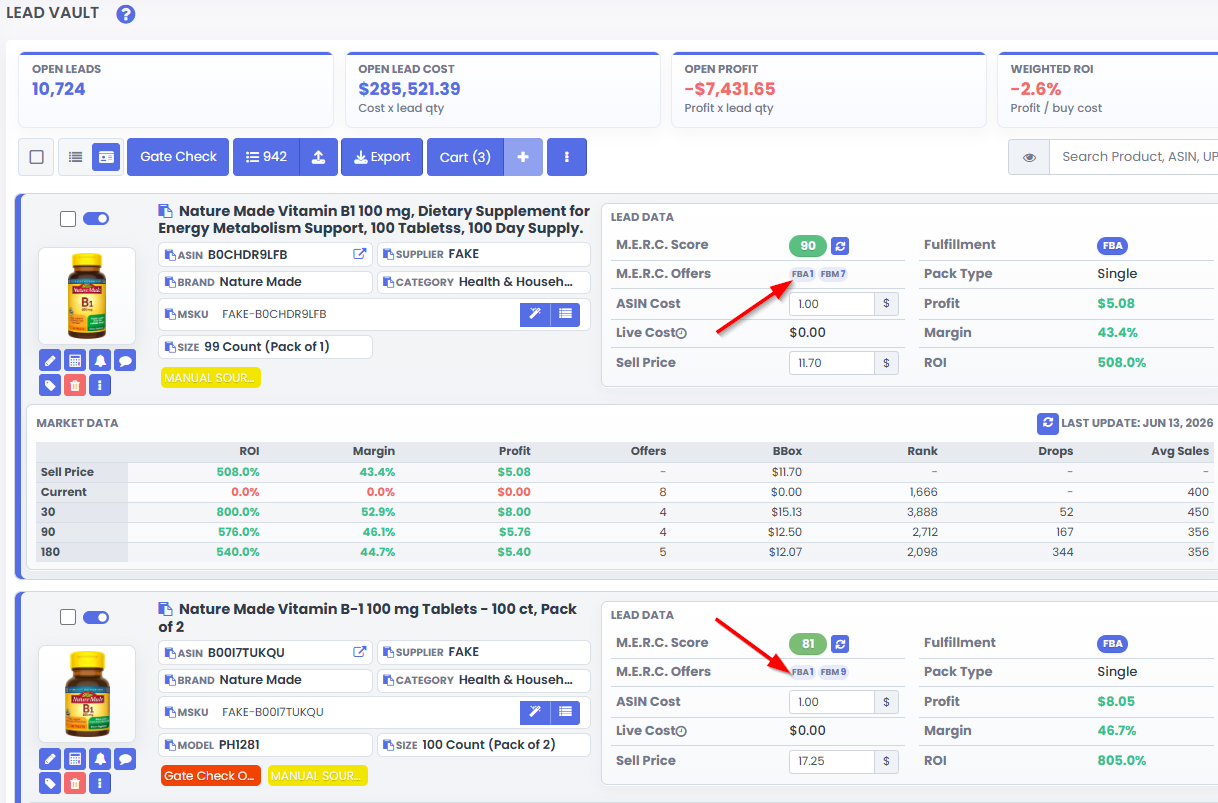Refresh market data beside Last Update
The width and height of the screenshot is (1218, 803).
coord(1047,423)
